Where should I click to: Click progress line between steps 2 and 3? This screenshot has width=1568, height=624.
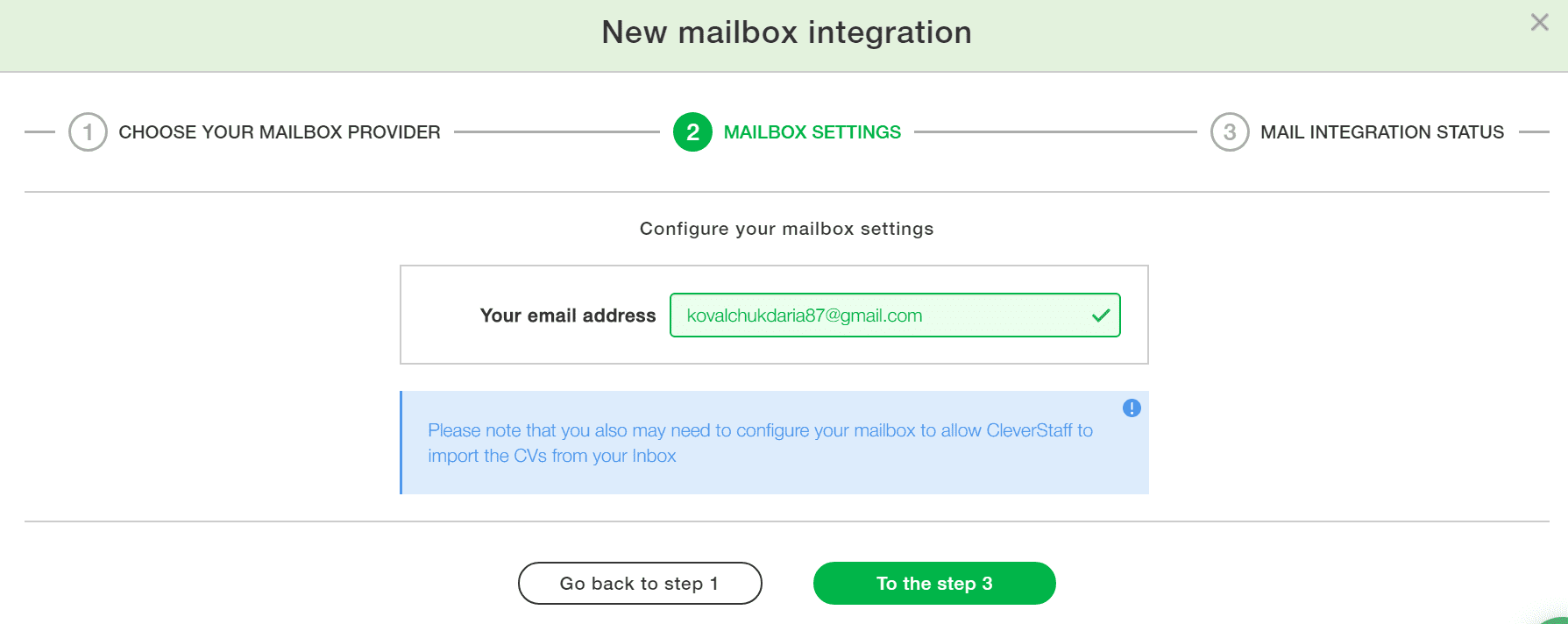[x=1055, y=132]
